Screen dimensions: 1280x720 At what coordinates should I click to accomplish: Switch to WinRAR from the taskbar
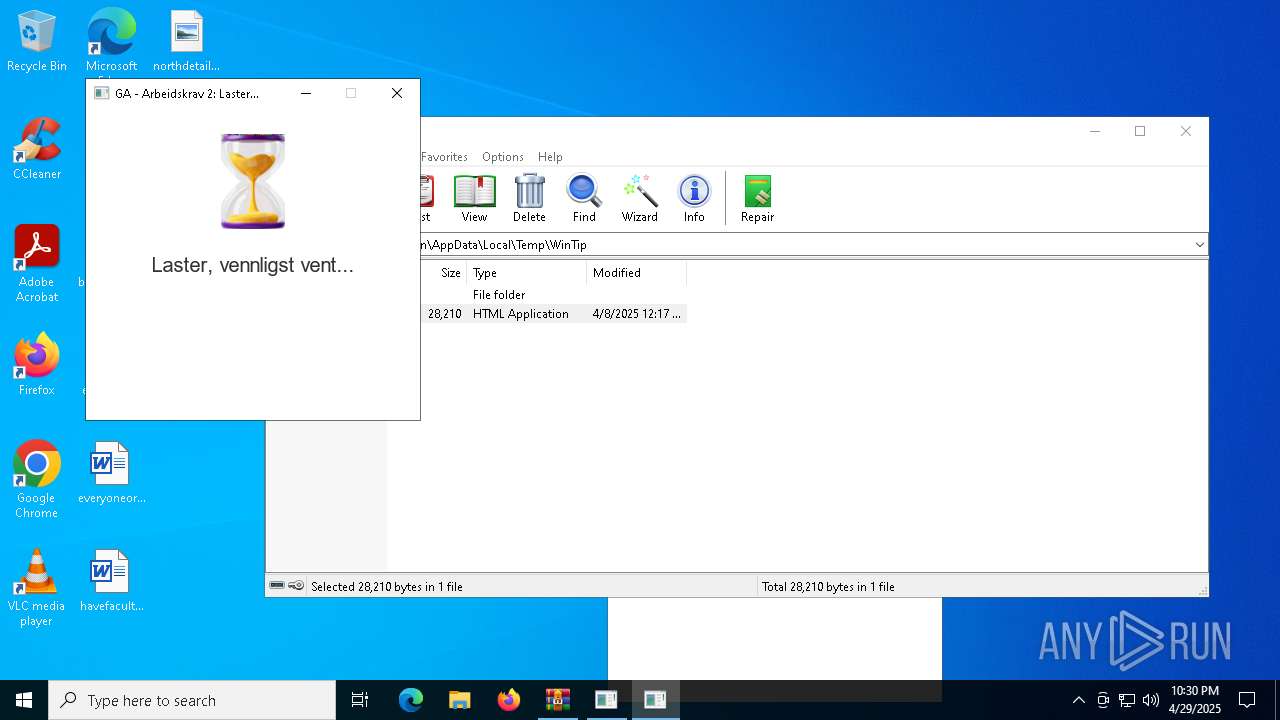[x=558, y=700]
